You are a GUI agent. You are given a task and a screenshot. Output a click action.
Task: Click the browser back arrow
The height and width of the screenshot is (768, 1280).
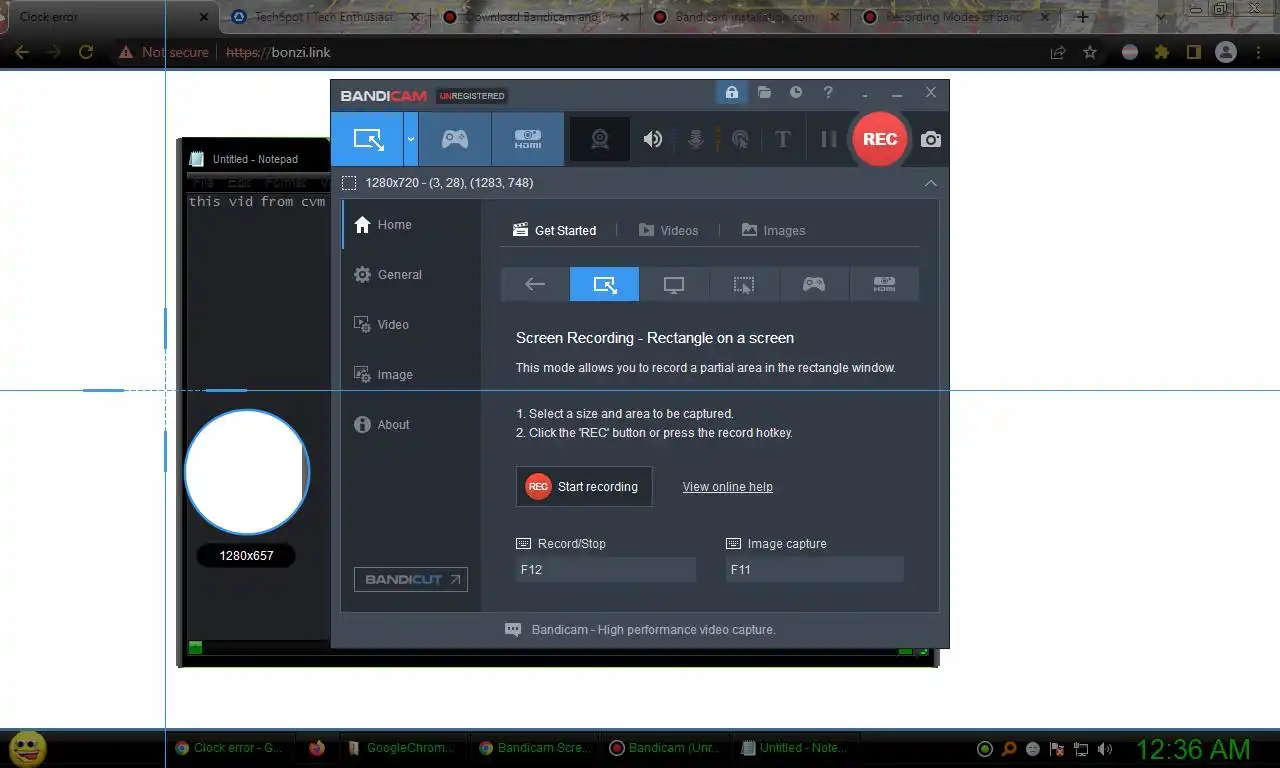[22, 52]
